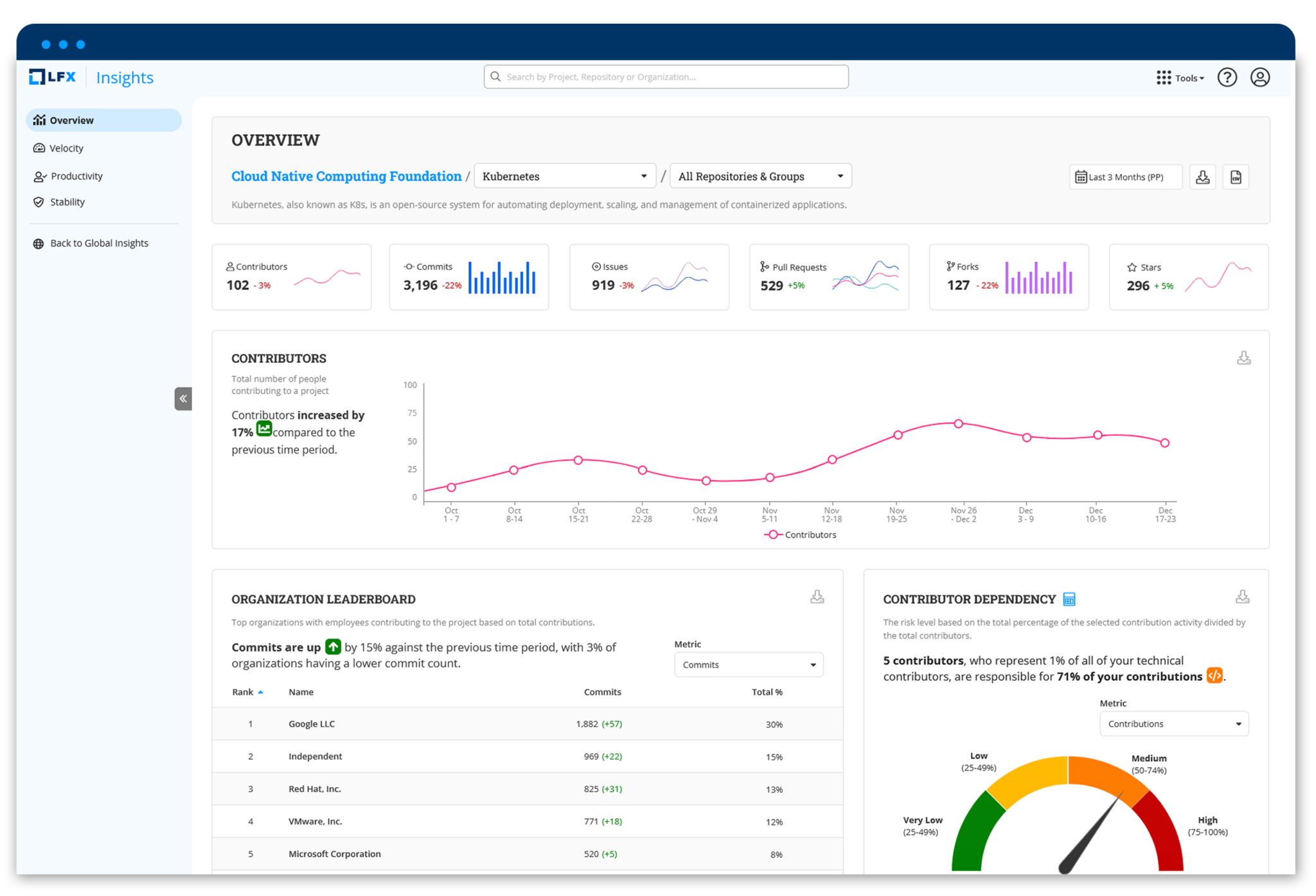Screen dimensions: 1316x896
Task: Click the LFX logo
Action: click(x=51, y=76)
